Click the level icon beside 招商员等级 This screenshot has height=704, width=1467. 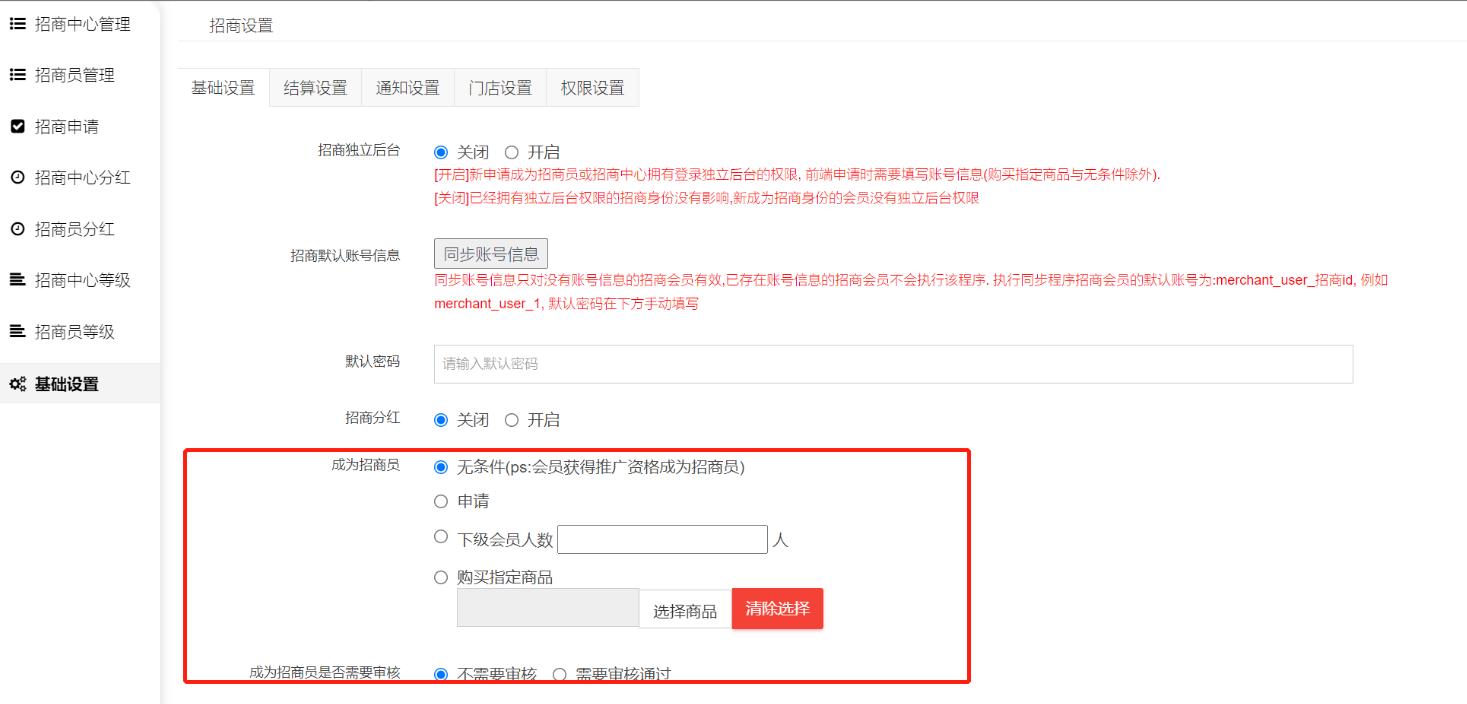(17, 331)
